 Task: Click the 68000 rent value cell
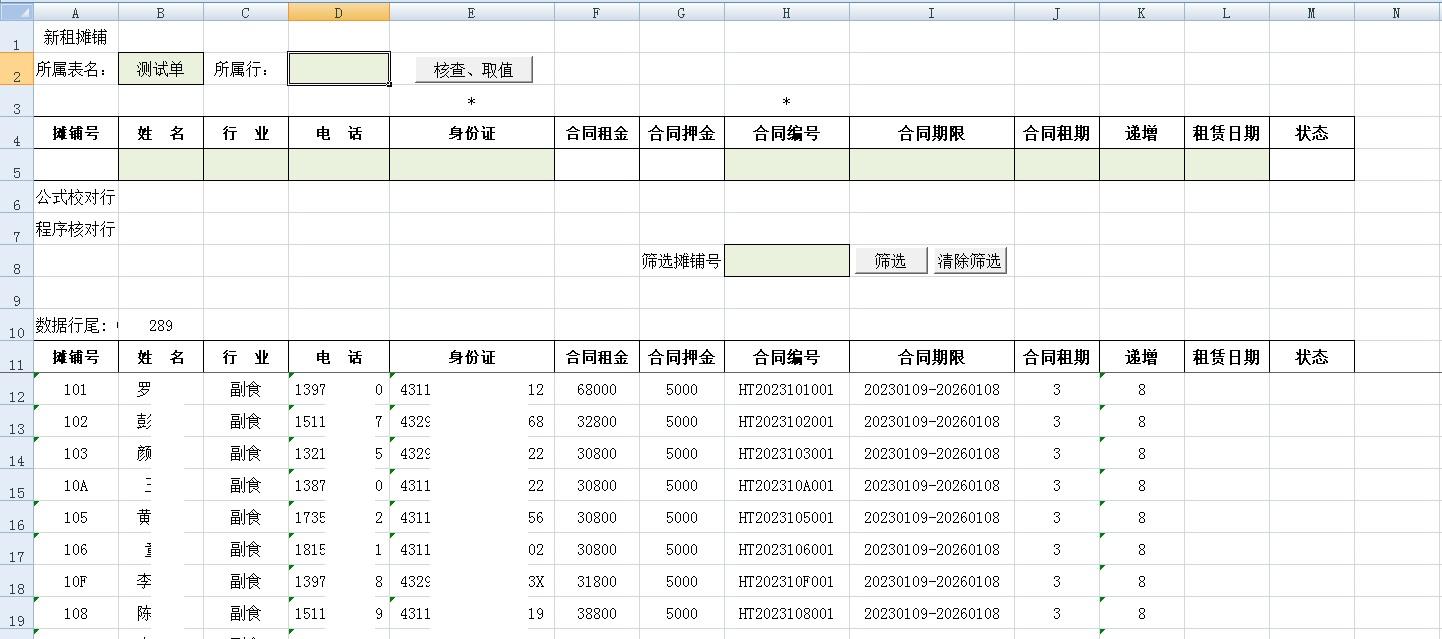[x=596, y=389]
